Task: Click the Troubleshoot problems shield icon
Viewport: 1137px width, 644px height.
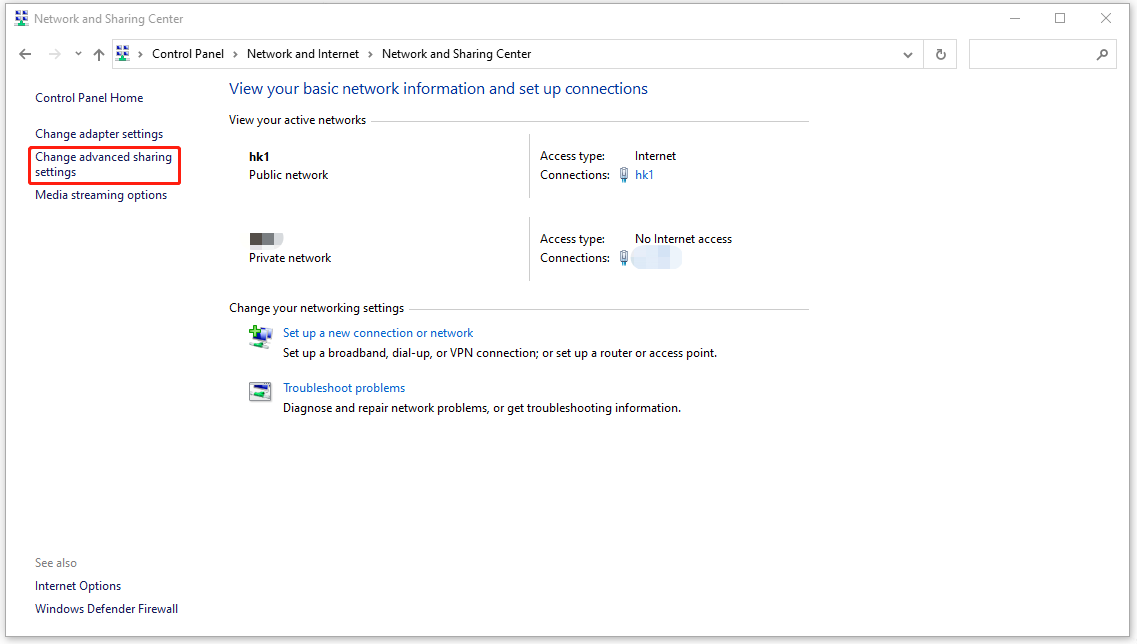Action: pos(260,391)
